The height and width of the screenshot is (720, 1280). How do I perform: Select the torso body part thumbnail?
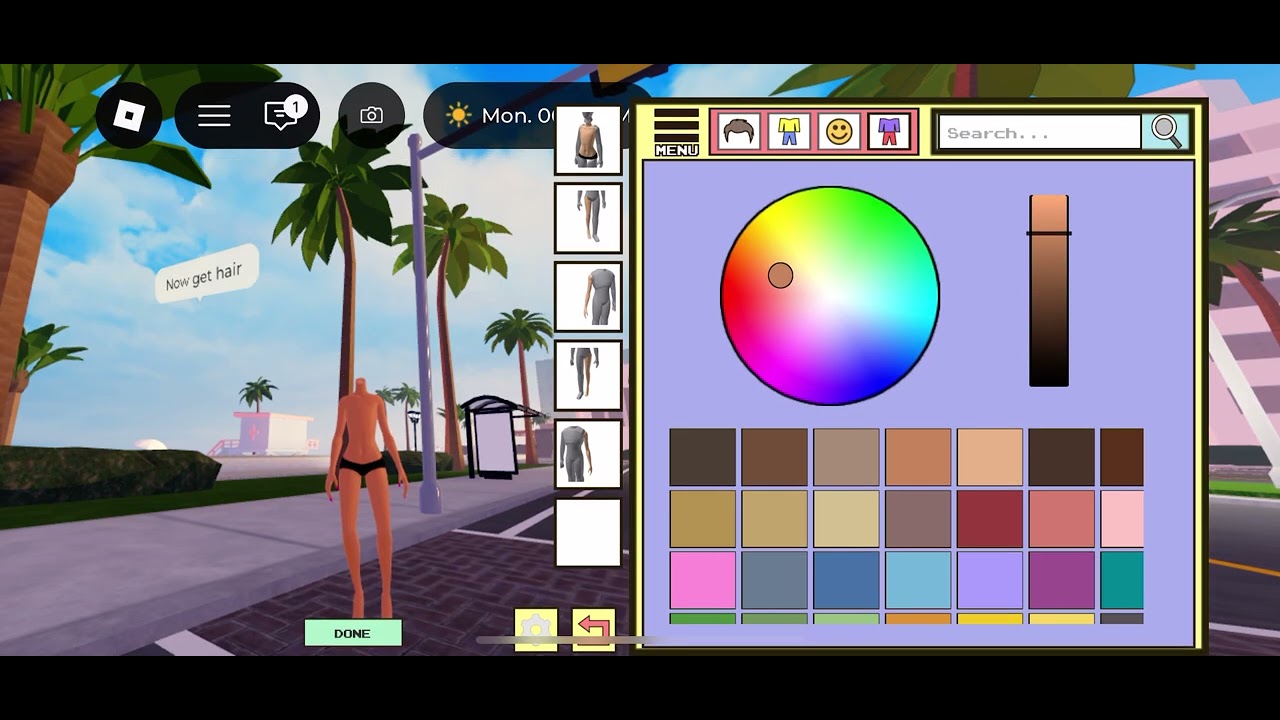pos(588,140)
